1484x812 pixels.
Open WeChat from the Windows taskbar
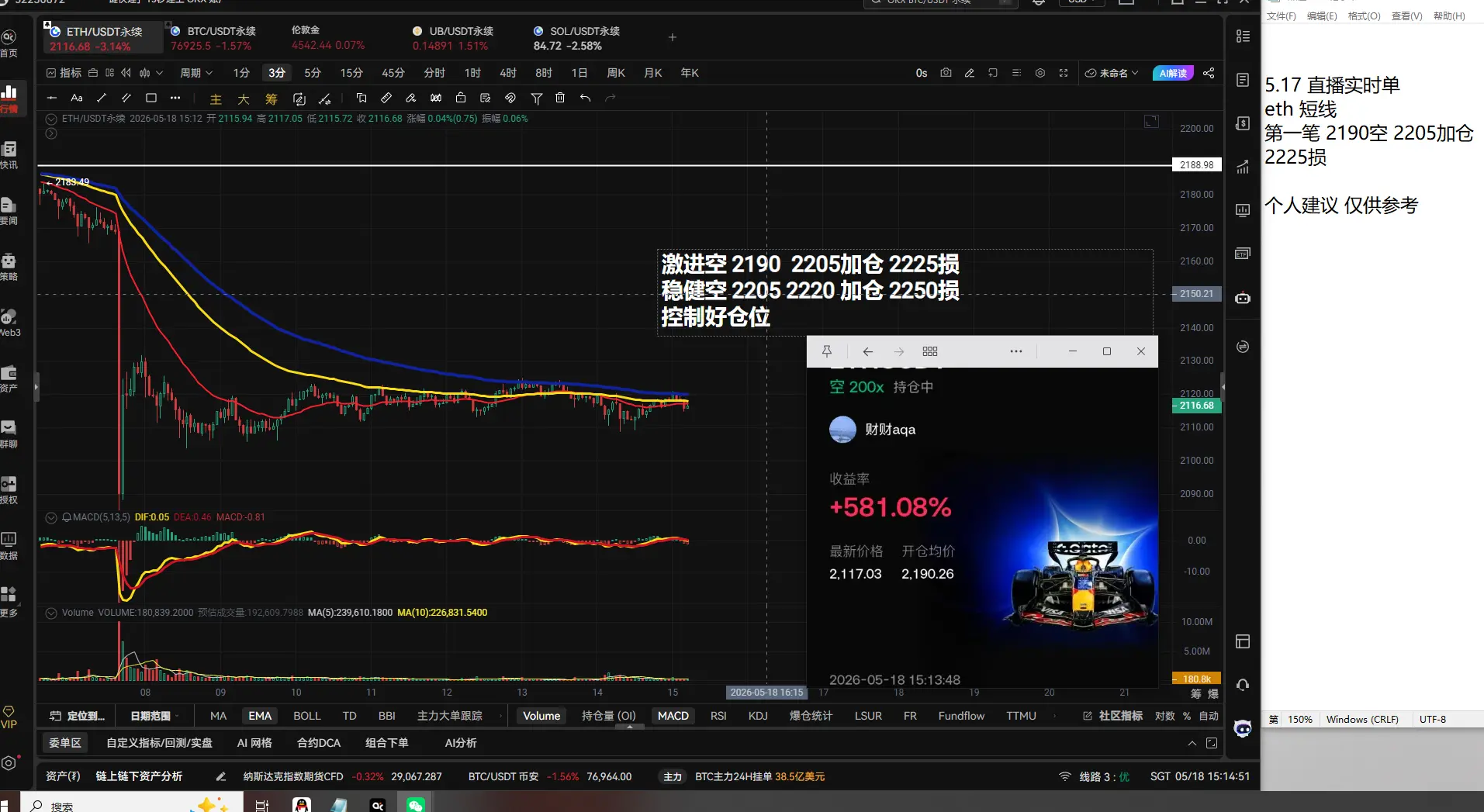tap(416, 805)
